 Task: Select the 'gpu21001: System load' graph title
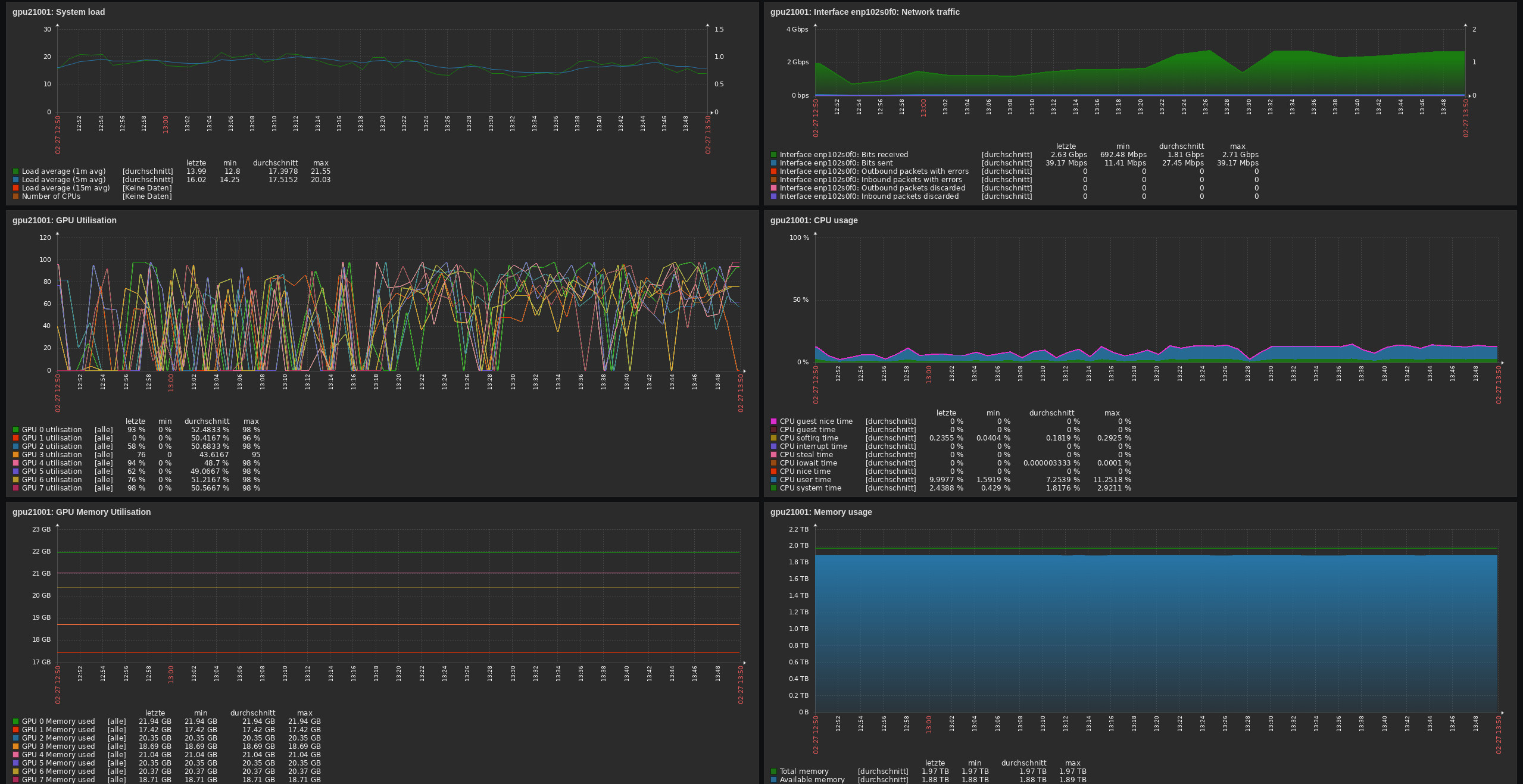click(x=58, y=12)
